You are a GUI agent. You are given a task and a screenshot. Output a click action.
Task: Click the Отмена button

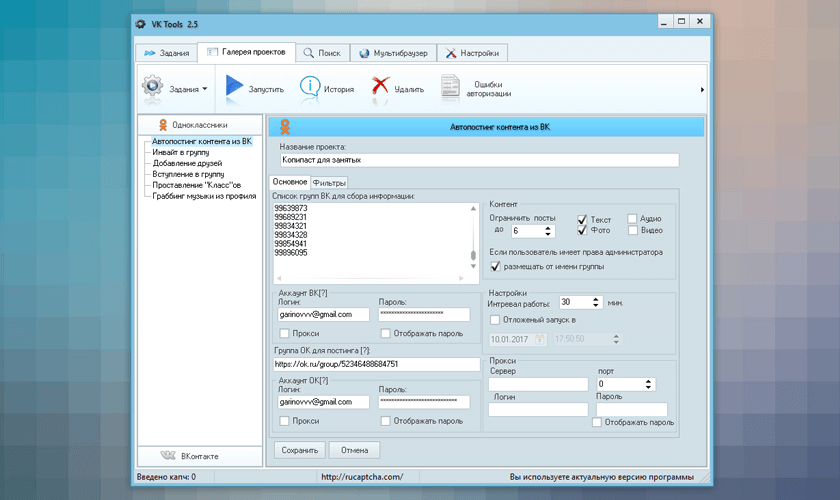point(354,450)
